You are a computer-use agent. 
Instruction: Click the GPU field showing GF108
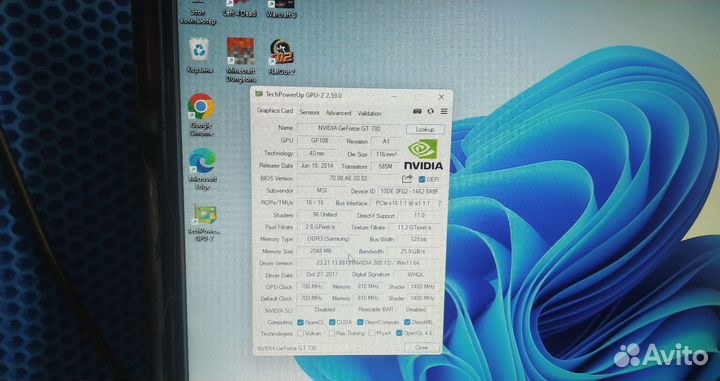click(x=320, y=140)
